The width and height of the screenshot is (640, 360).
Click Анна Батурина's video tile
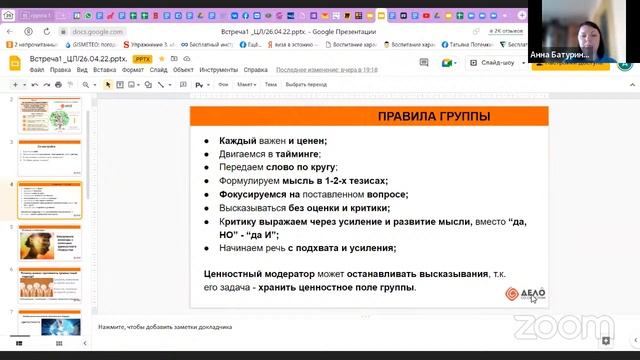[584, 31]
